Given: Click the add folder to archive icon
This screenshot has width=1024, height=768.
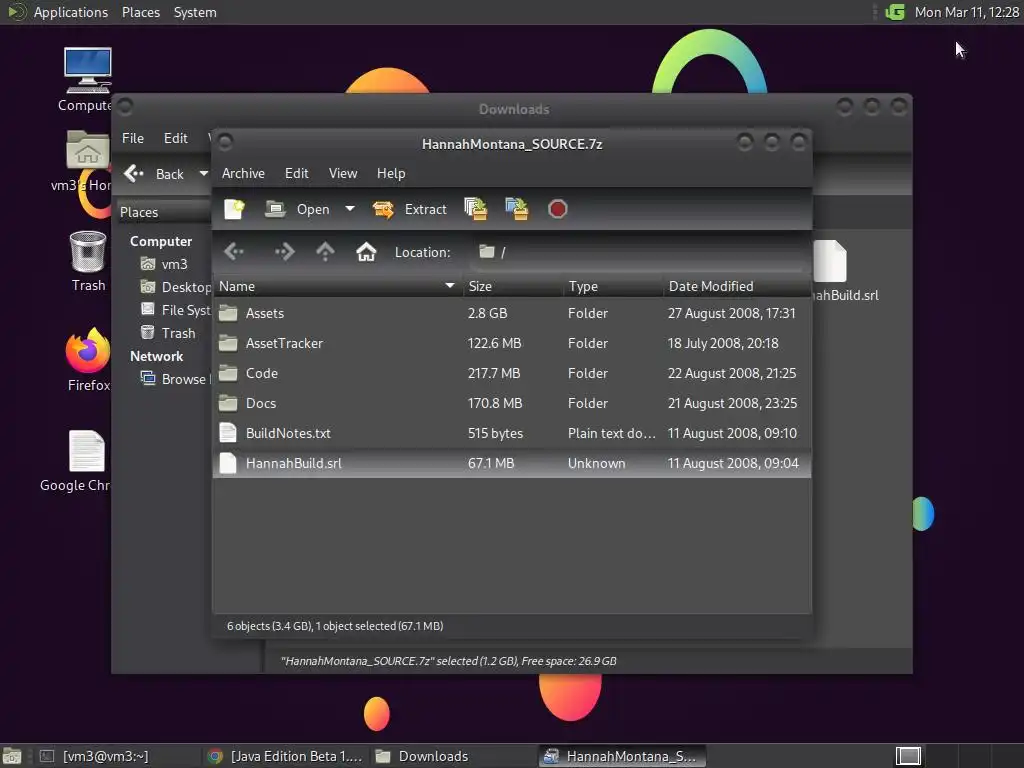Looking at the screenshot, I should (517, 209).
